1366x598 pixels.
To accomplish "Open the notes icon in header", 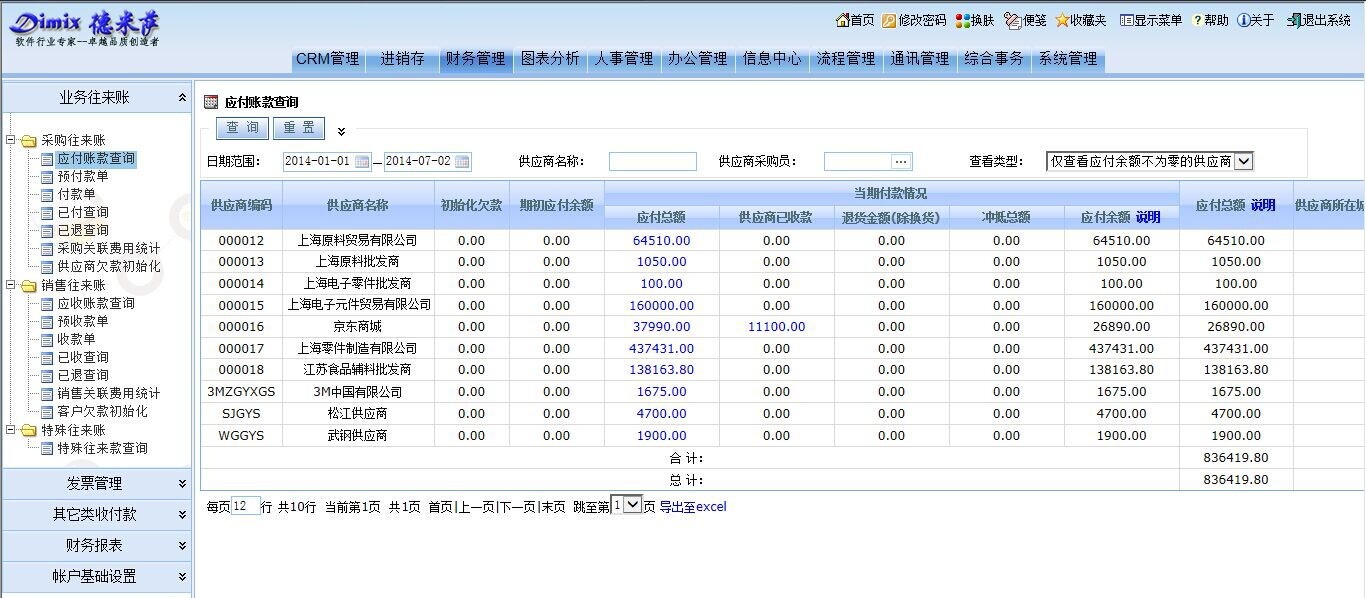I will [x=1012, y=20].
